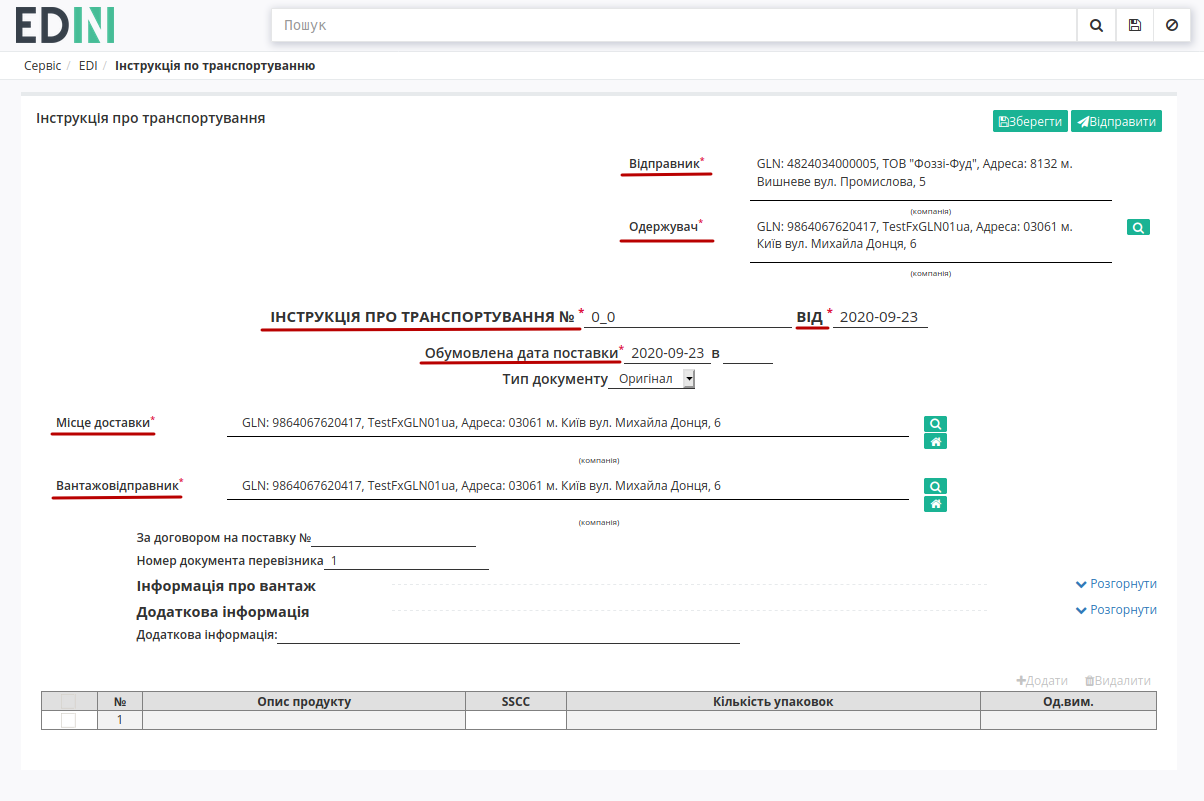Click the Додати link above table
This screenshot has height=801, width=1204.
[1042, 681]
